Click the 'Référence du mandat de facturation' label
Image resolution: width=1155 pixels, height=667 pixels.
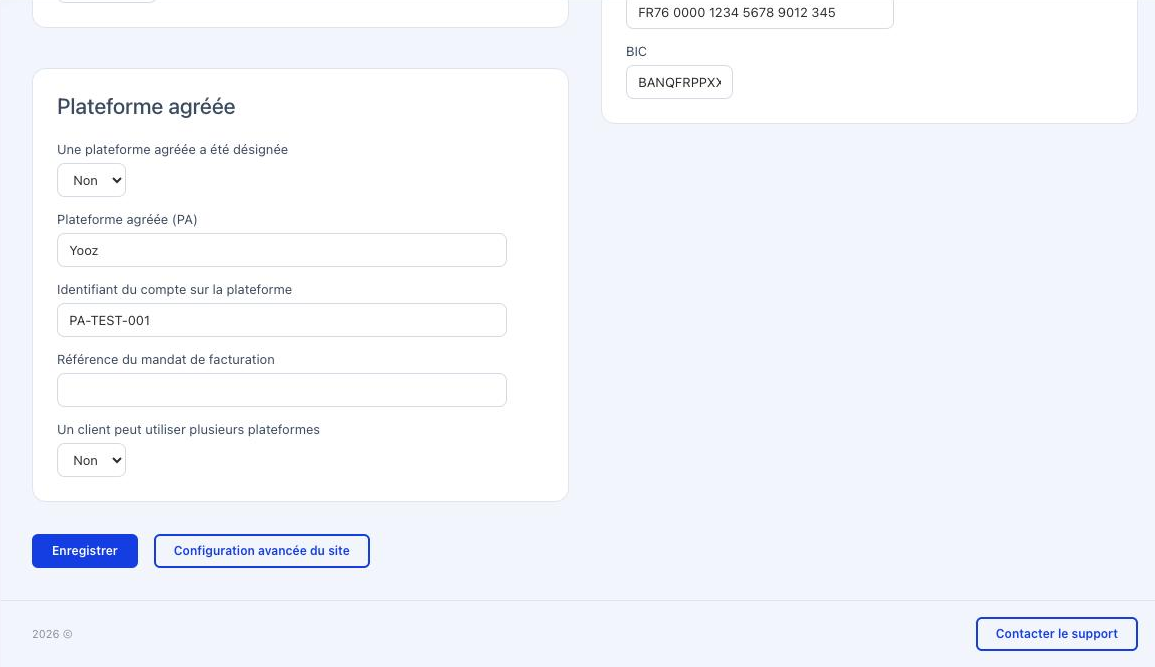166,359
